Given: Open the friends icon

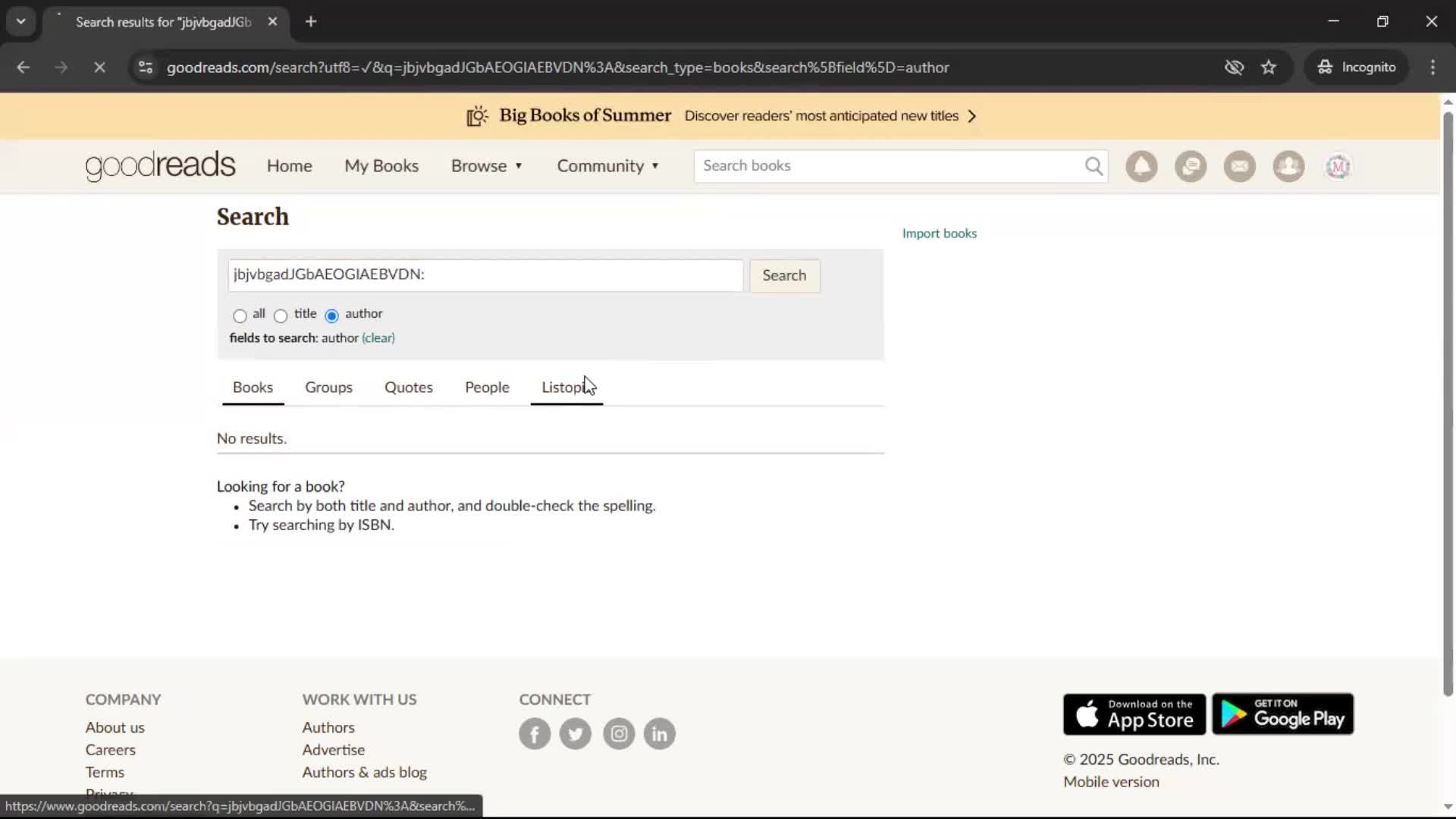Looking at the screenshot, I should (x=1288, y=166).
